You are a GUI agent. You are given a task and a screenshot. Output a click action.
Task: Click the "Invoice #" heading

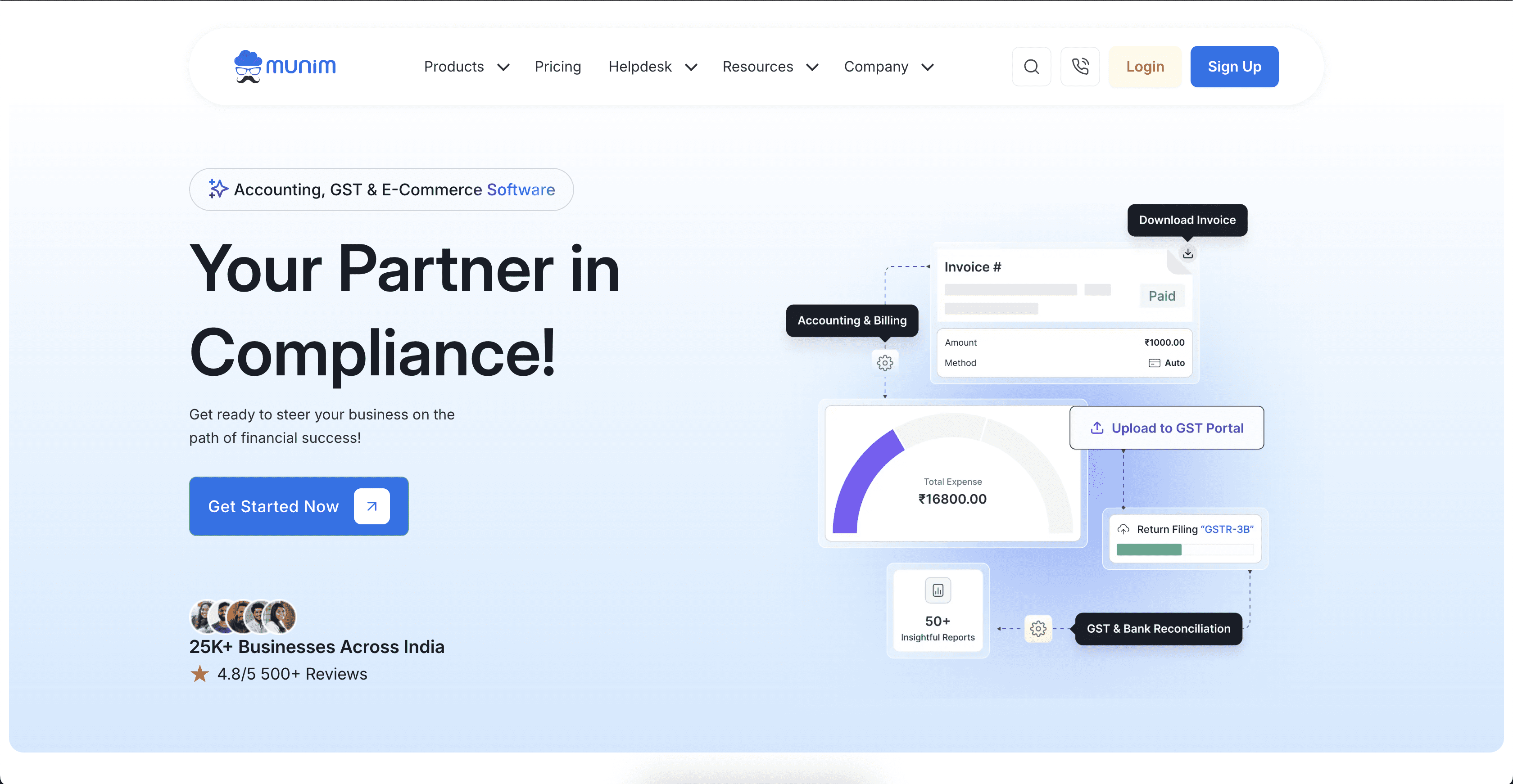(x=973, y=267)
